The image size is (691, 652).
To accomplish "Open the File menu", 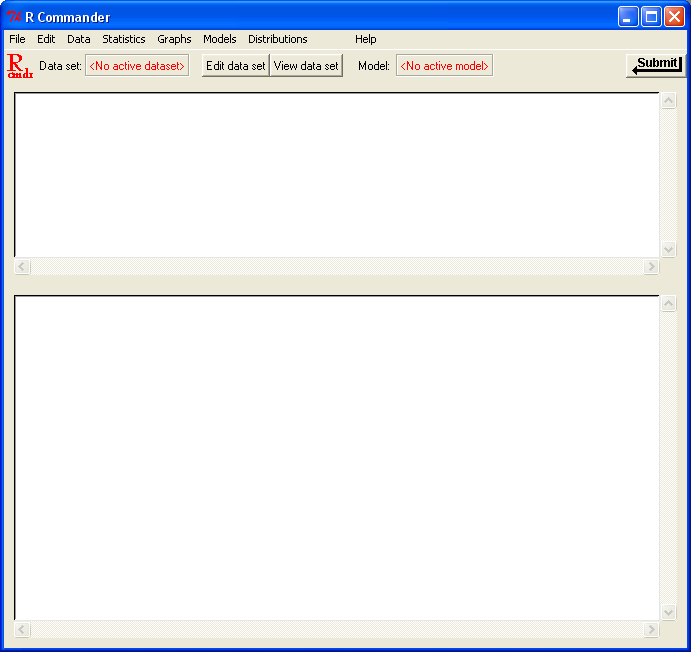I will click(x=17, y=39).
